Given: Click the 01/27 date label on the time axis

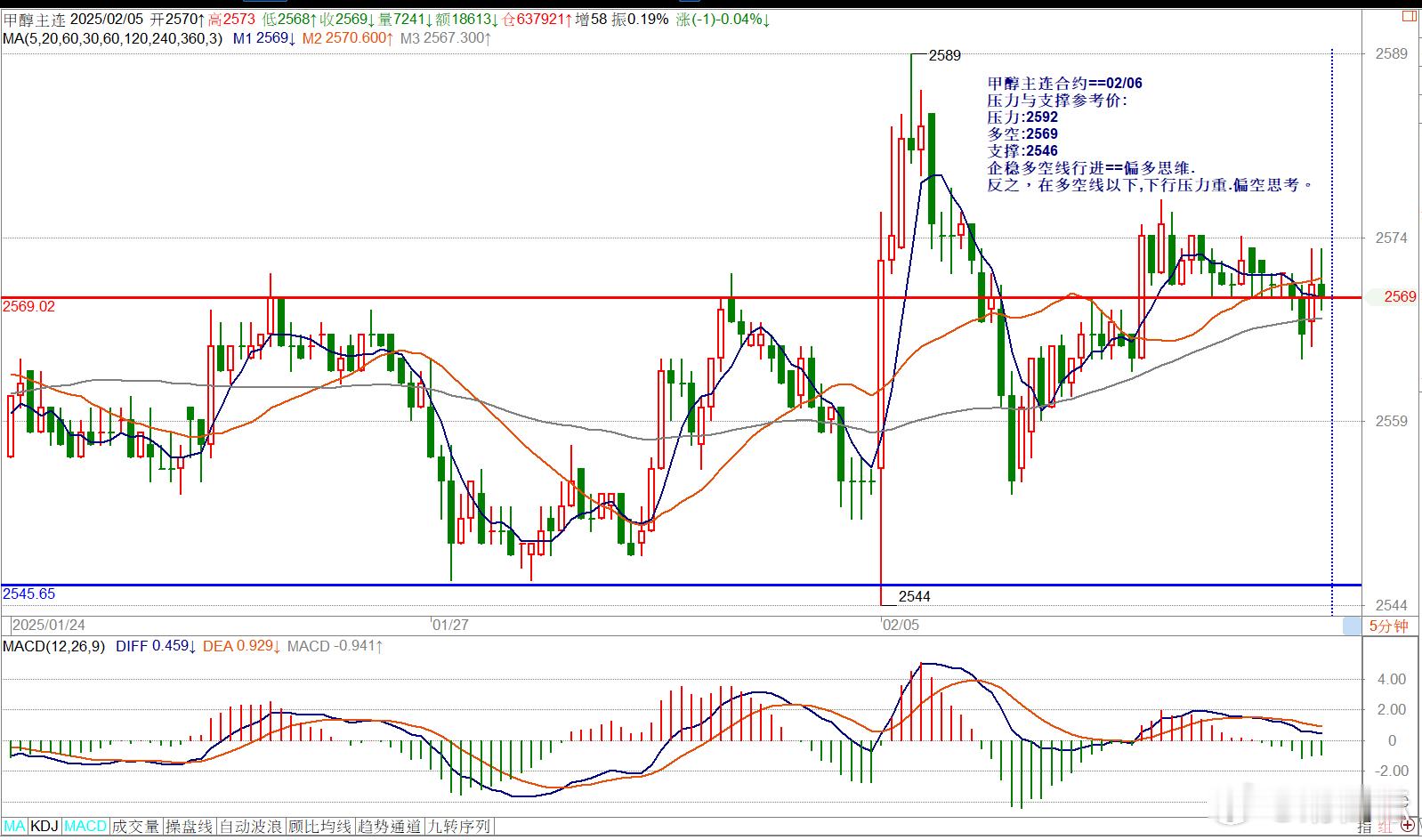Looking at the screenshot, I should (x=450, y=625).
